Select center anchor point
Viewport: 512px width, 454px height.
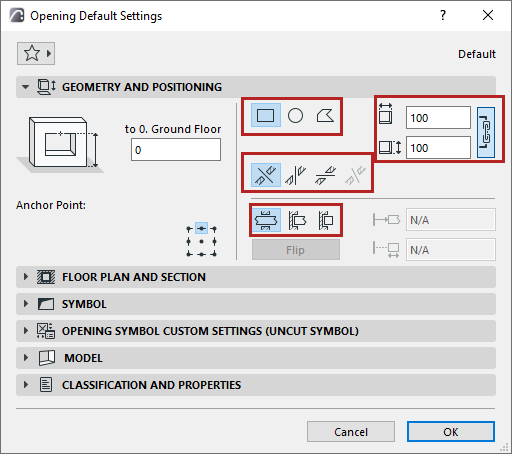(201, 241)
